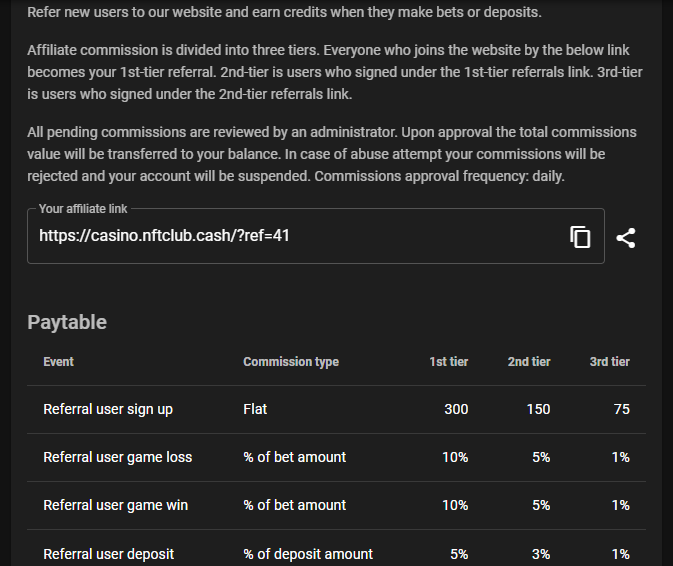
Task: Copy the affiliate link with copy icon
Action: [x=580, y=237]
